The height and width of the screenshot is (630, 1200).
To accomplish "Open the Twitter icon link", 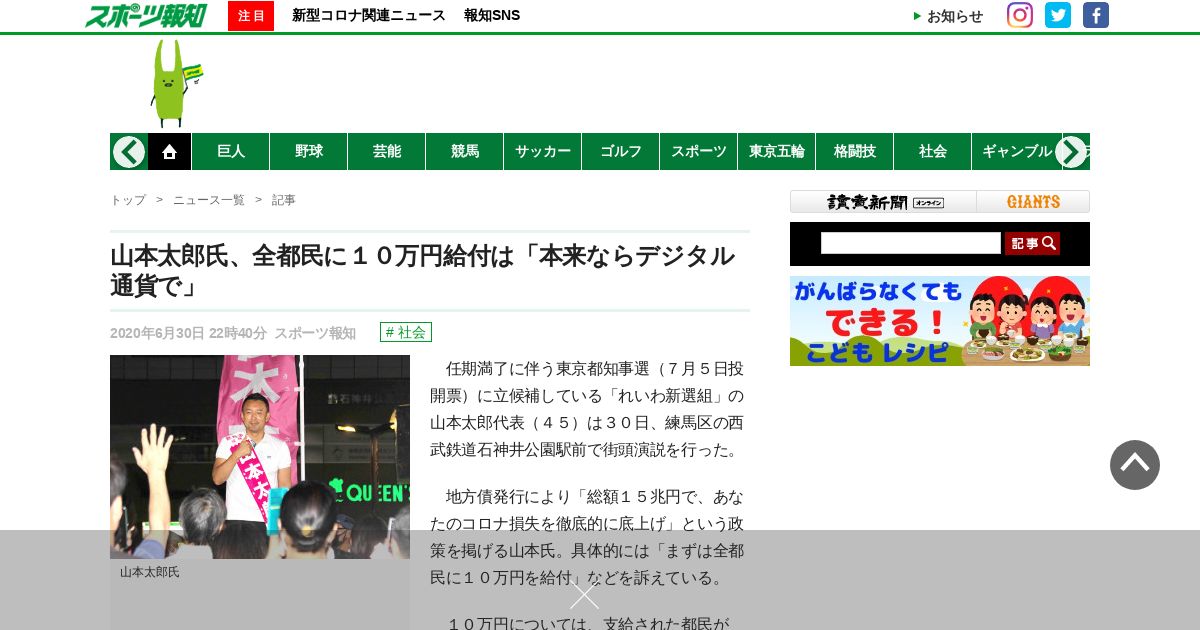I will point(1058,15).
